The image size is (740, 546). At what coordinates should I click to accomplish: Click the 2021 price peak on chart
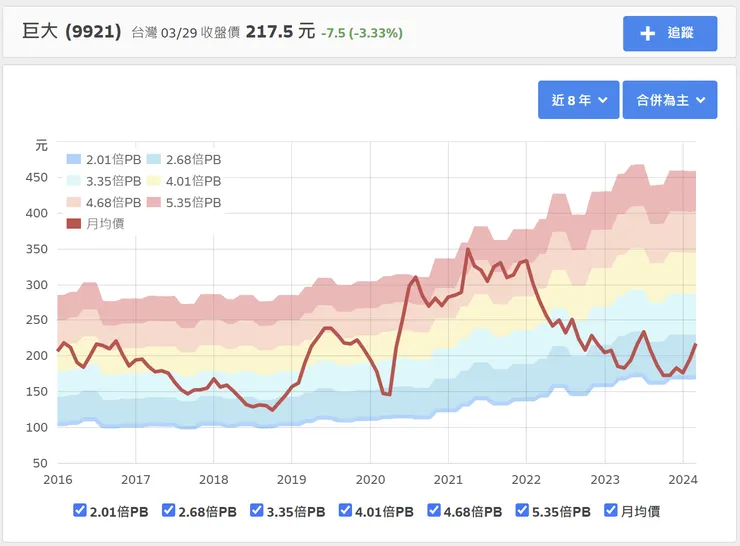[x=468, y=250]
